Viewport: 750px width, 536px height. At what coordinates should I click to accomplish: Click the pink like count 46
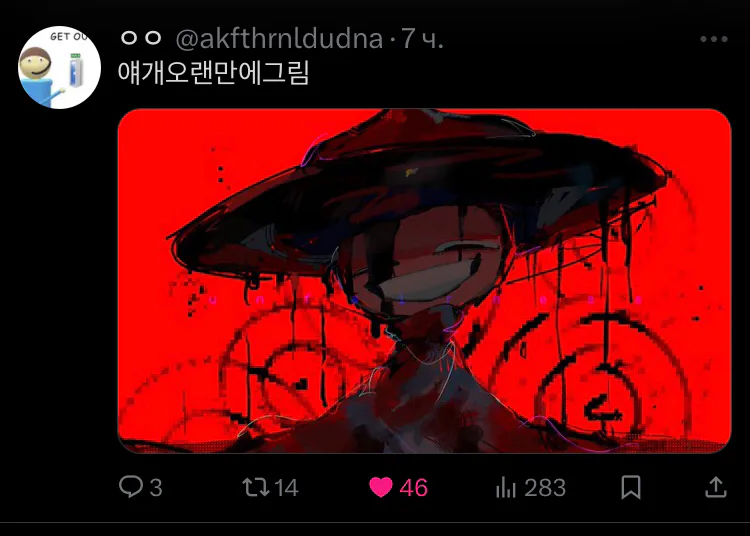click(413, 488)
